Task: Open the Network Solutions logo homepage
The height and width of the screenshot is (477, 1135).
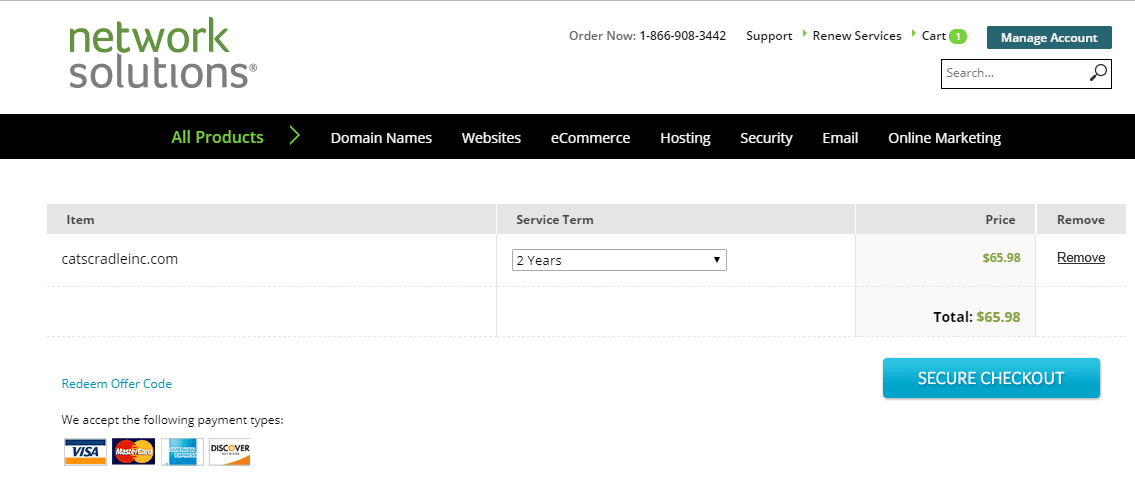Action: point(163,54)
